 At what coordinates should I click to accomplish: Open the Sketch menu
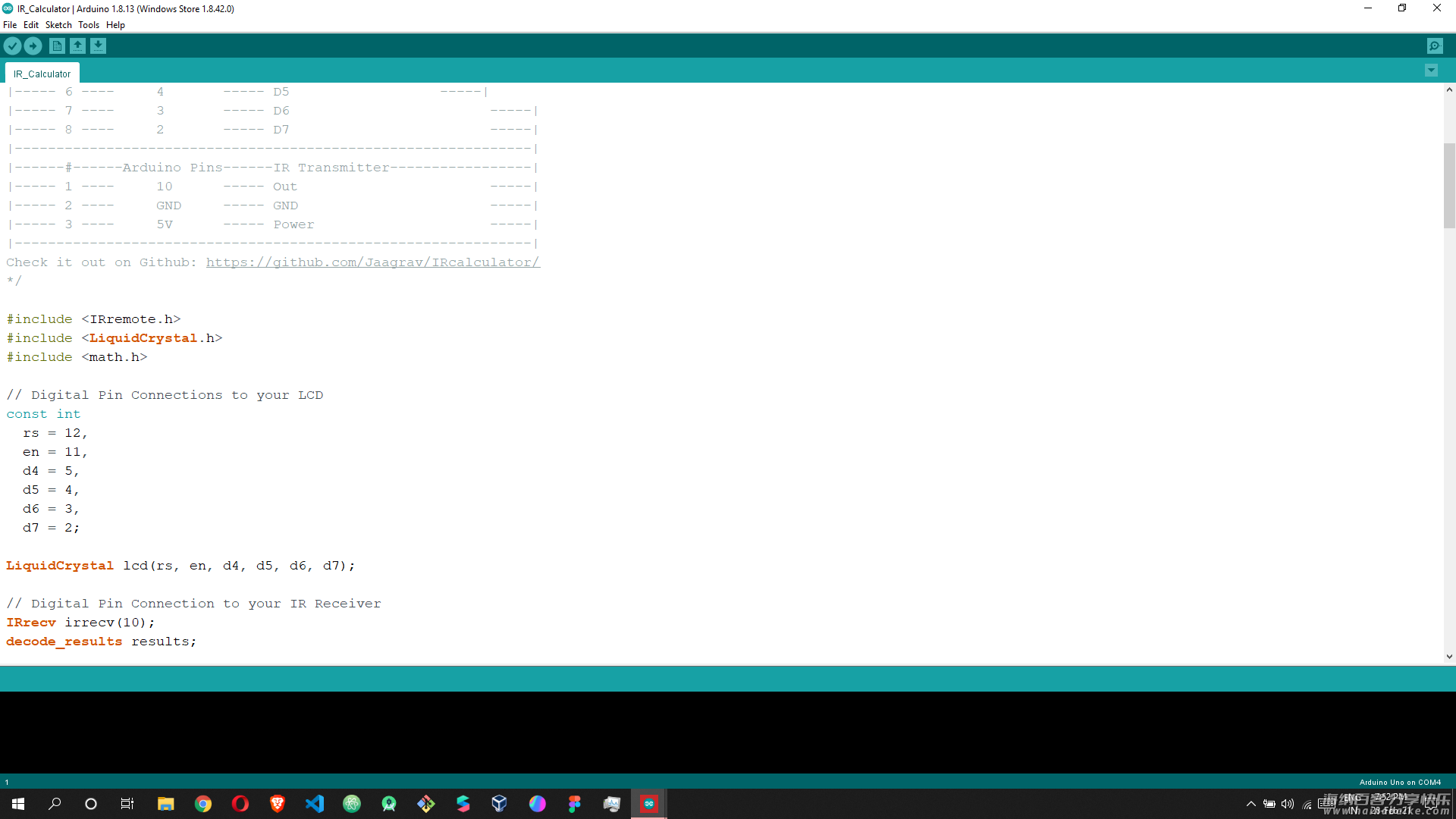pyautogui.click(x=58, y=25)
